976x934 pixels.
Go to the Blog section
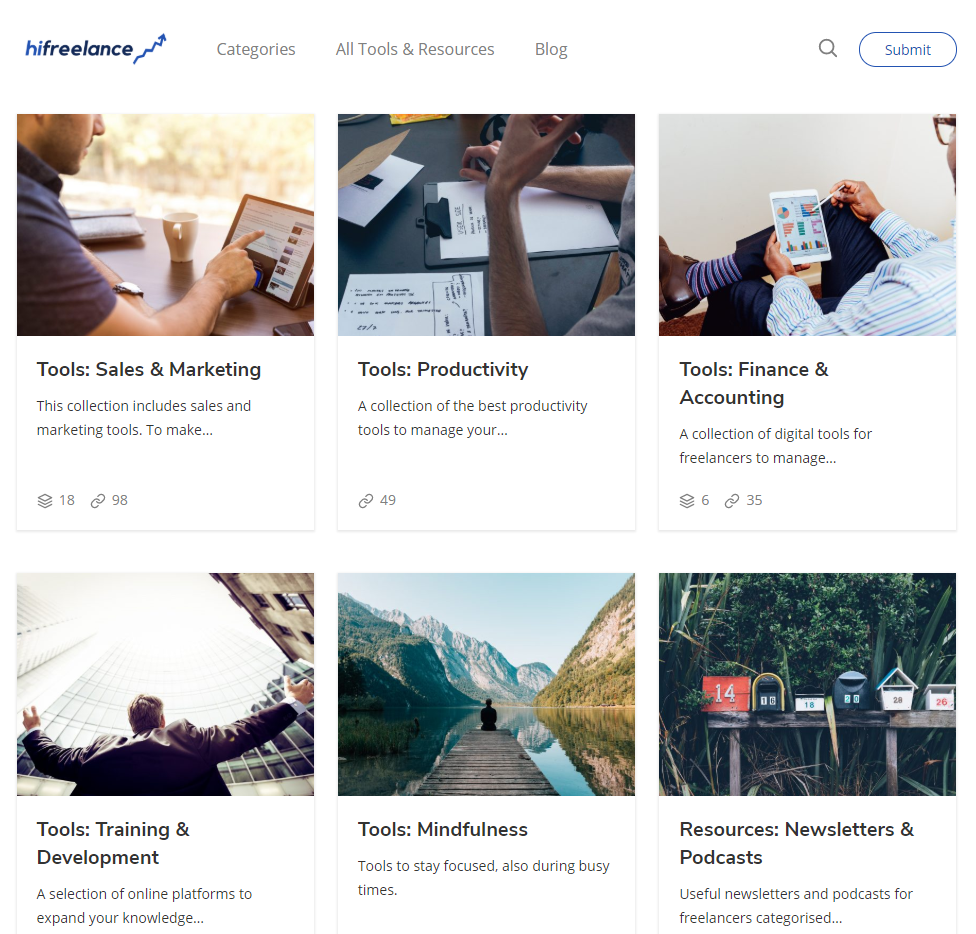point(551,49)
